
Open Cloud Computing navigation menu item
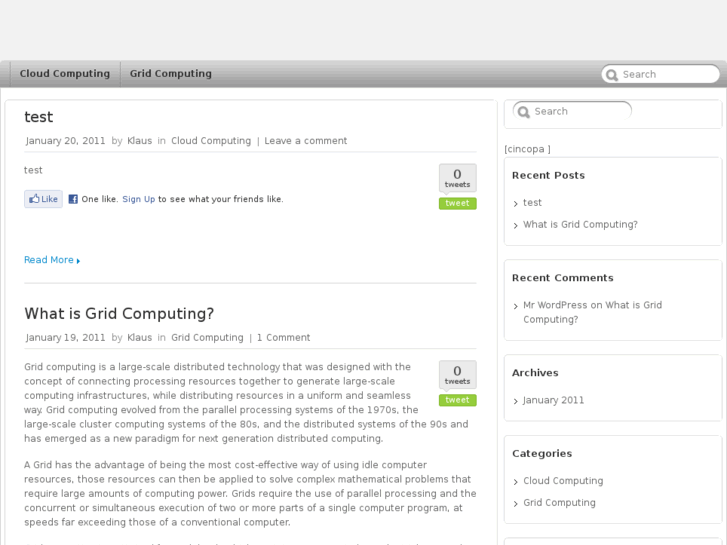click(65, 74)
